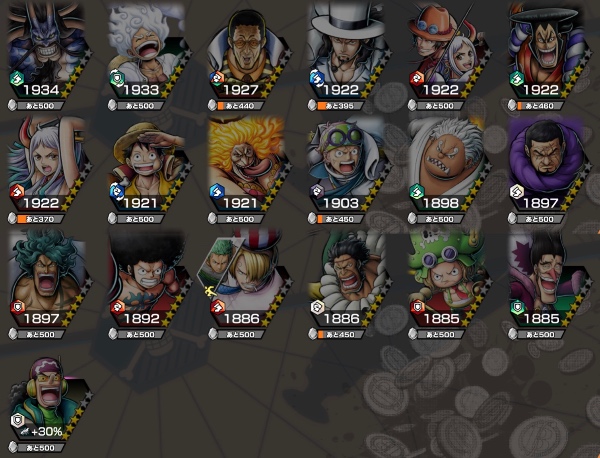Tap the blue class icon on the 1927 card
Screen dimensions: 600x458
(x=217, y=78)
